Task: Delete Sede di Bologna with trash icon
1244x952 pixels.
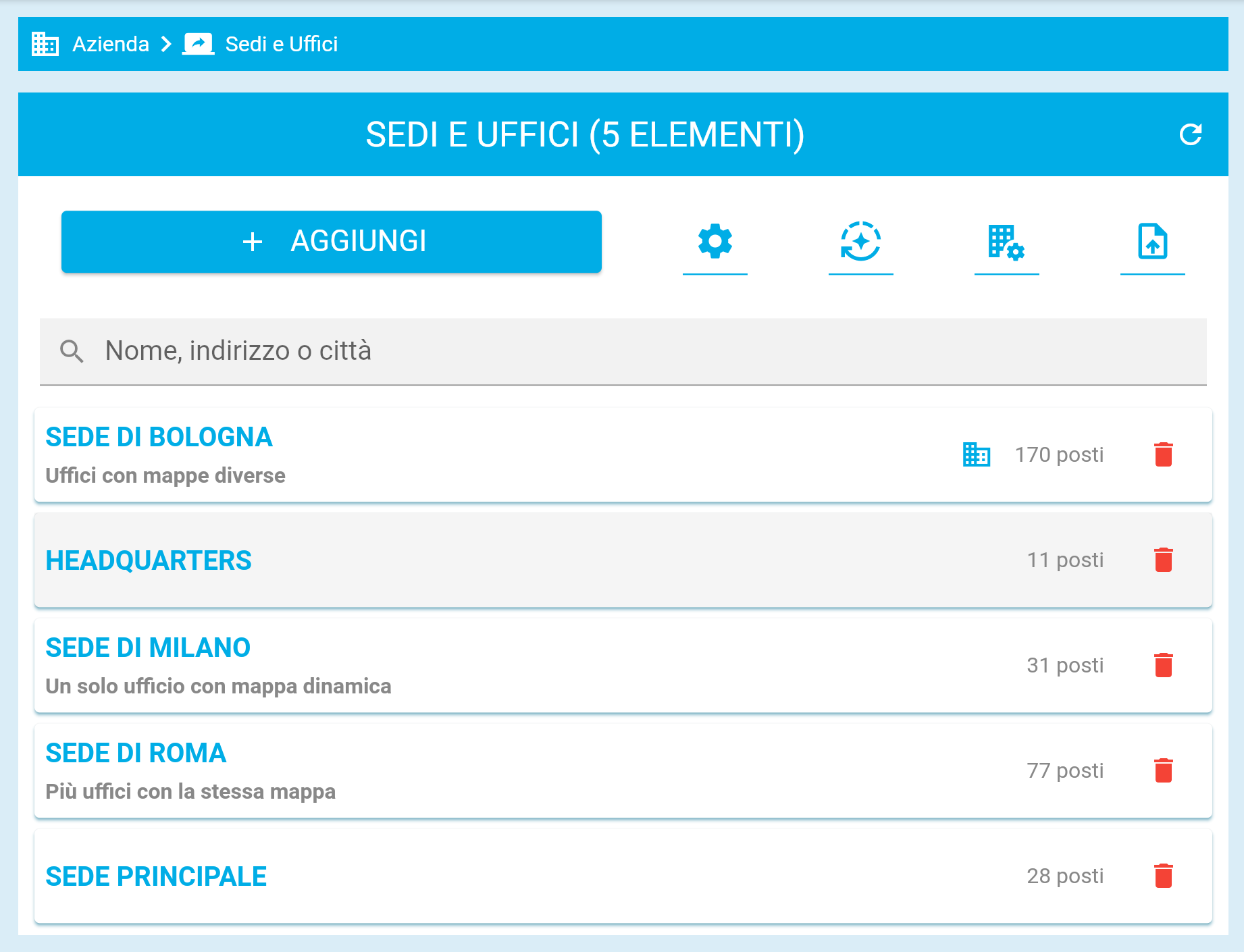Action: 1163,454
